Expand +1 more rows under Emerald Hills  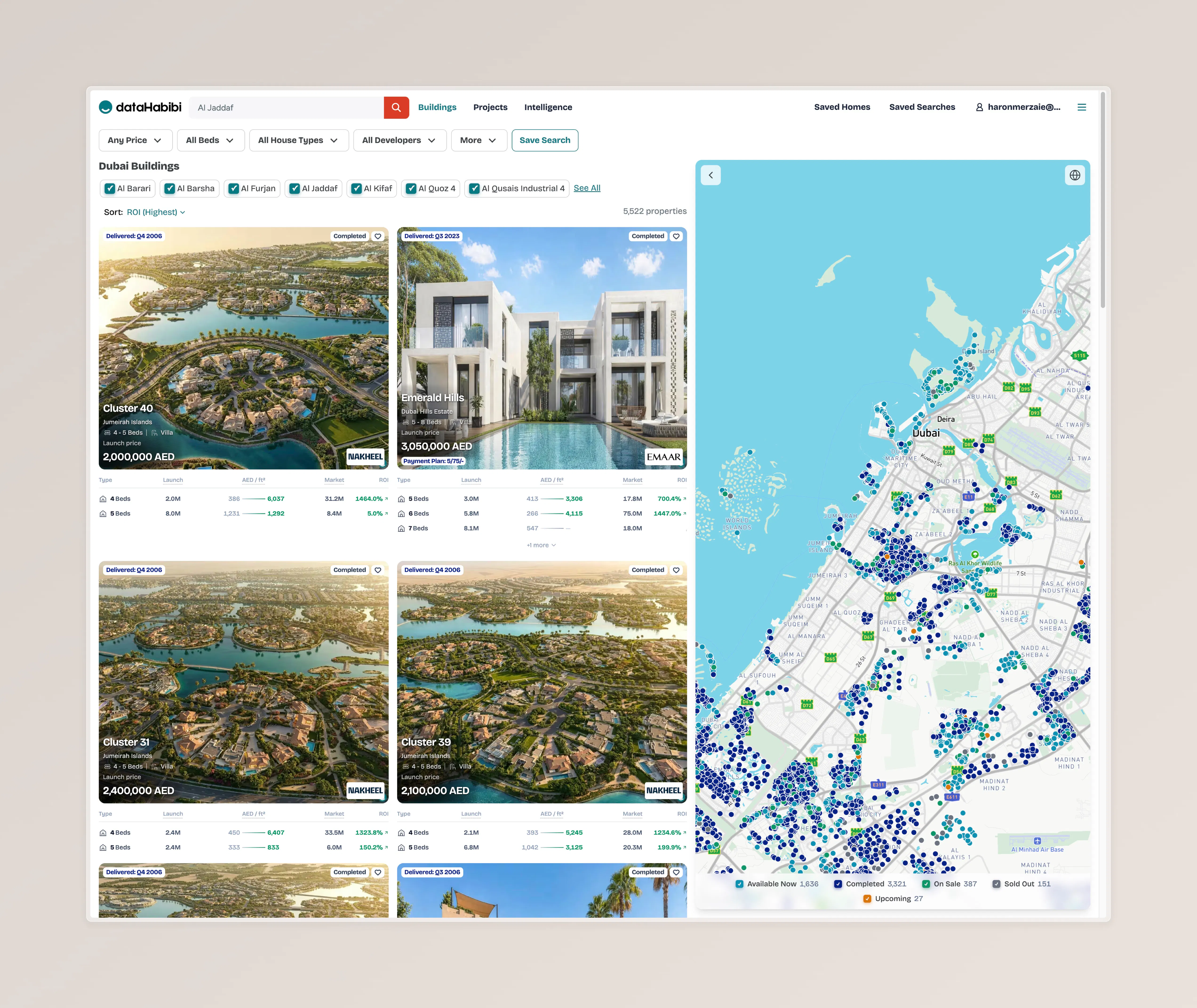point(541,545)
